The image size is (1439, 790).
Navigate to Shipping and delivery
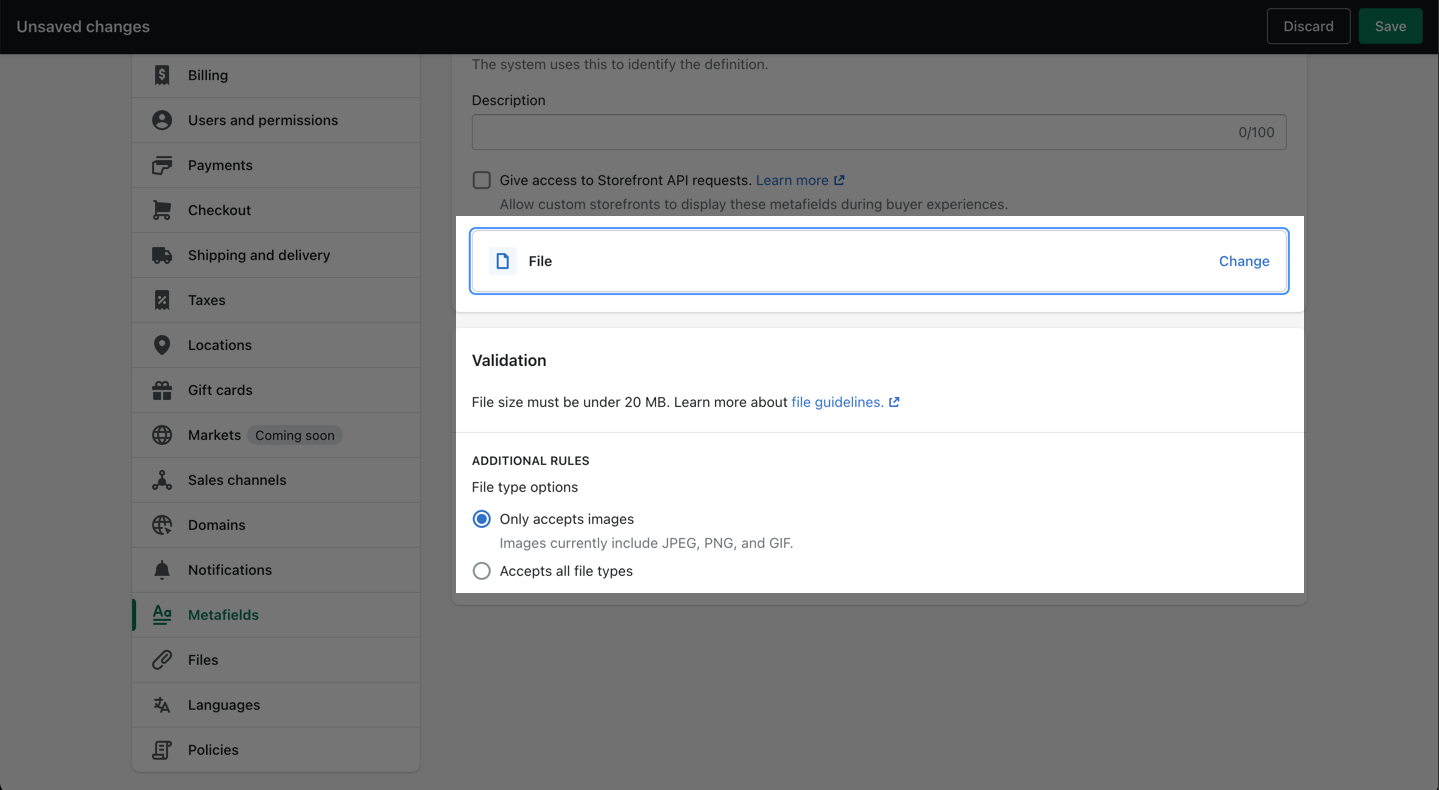point(276,255)
